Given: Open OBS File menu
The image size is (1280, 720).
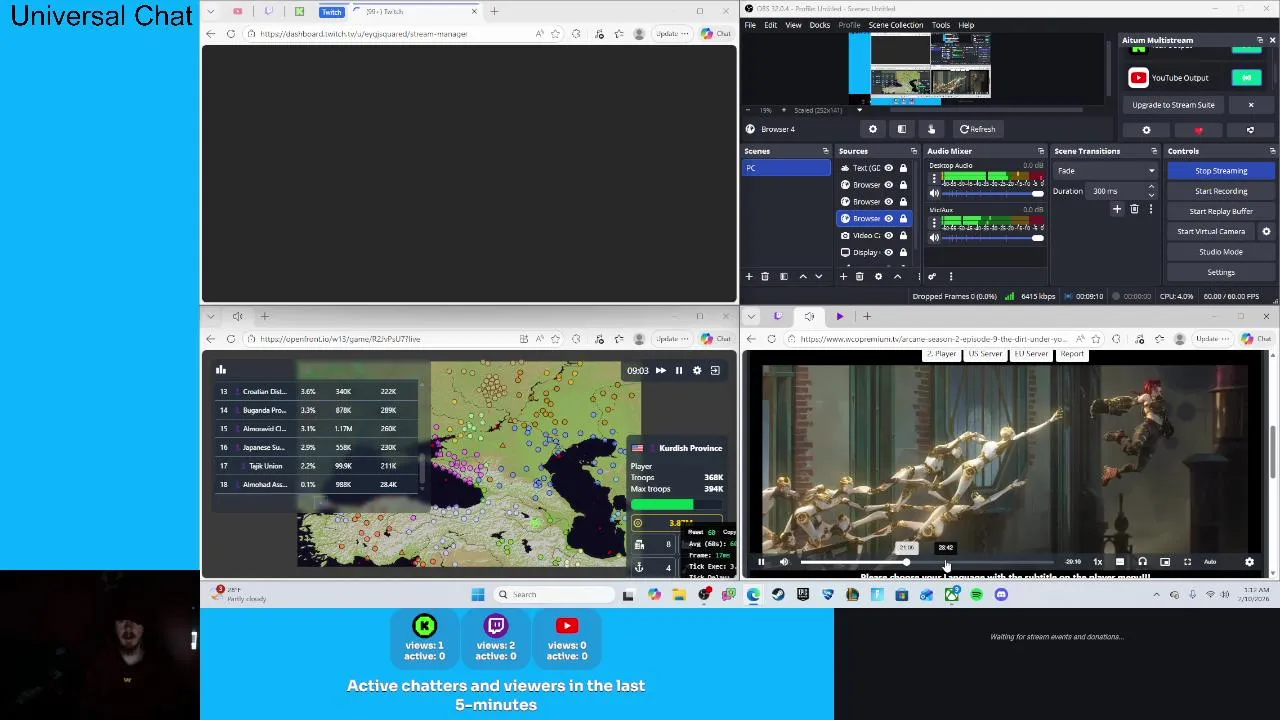Looking at the screenshot, I should (x=750, y=25).
